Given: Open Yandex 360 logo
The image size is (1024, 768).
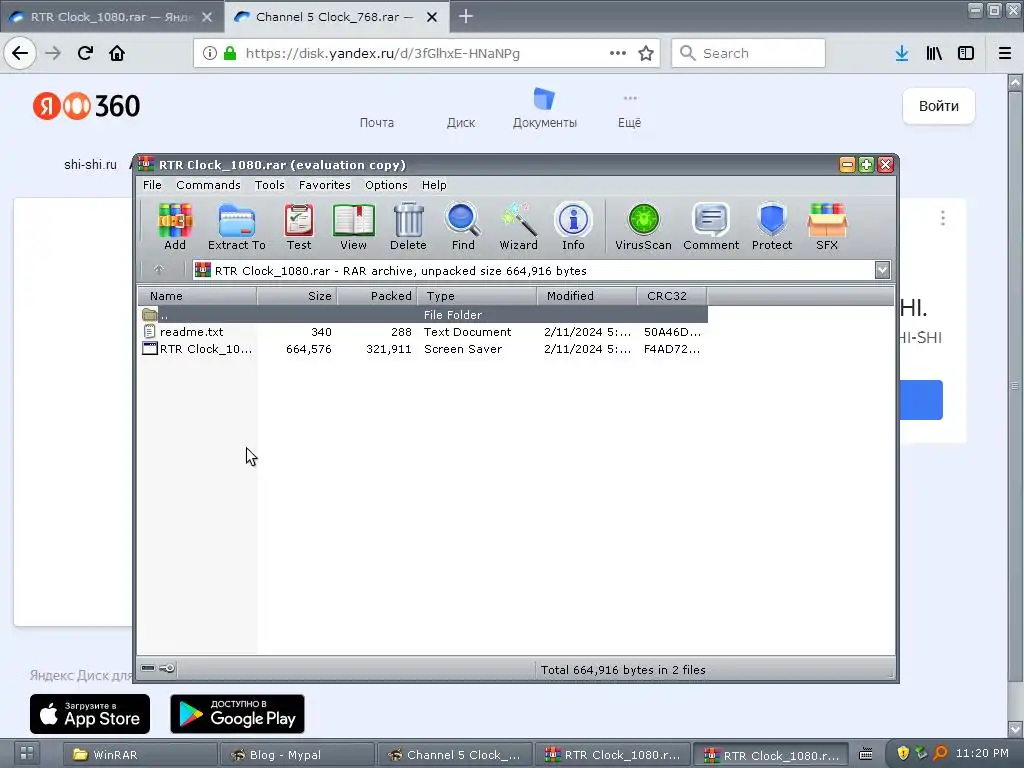Looking at the screenshot, I should tap(86, 106).
